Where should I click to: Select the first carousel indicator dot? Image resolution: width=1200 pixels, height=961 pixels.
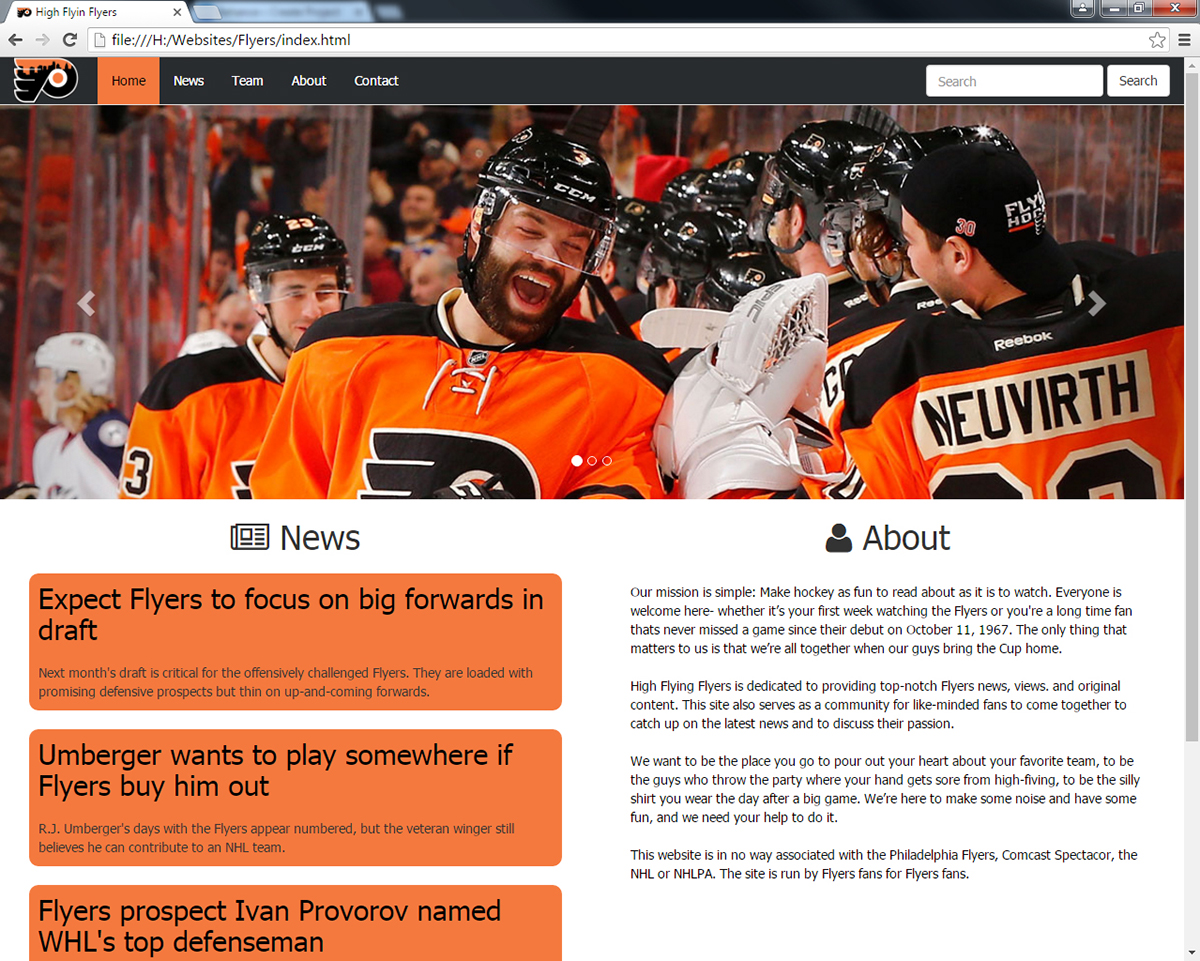(x=577, y=461)
